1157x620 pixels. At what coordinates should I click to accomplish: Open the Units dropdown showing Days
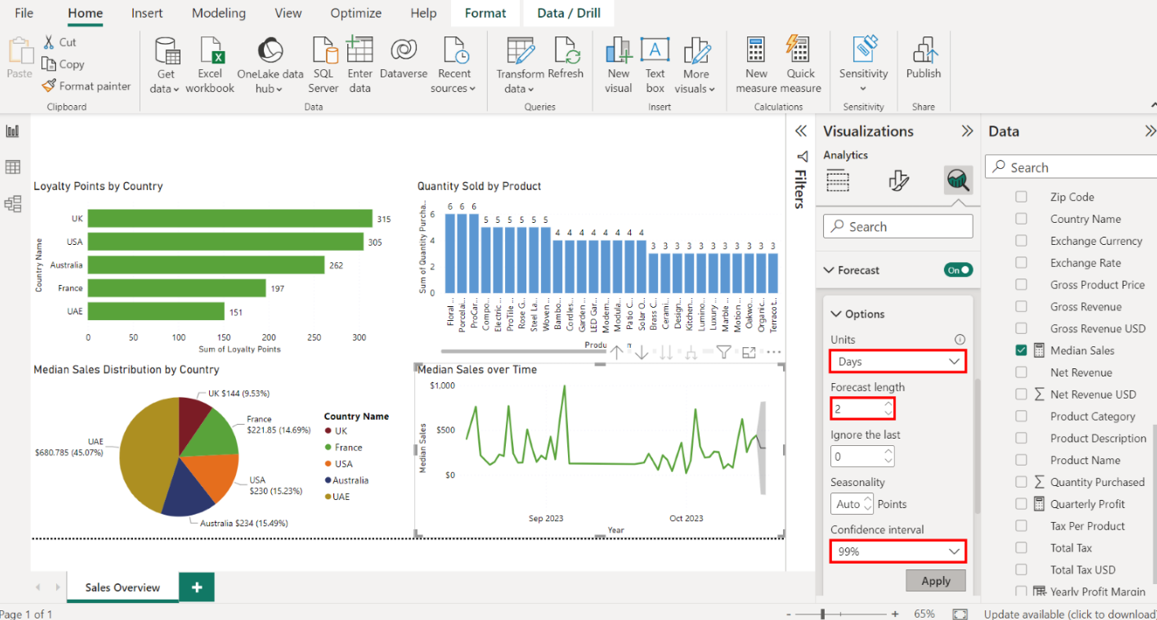(897, 361)
